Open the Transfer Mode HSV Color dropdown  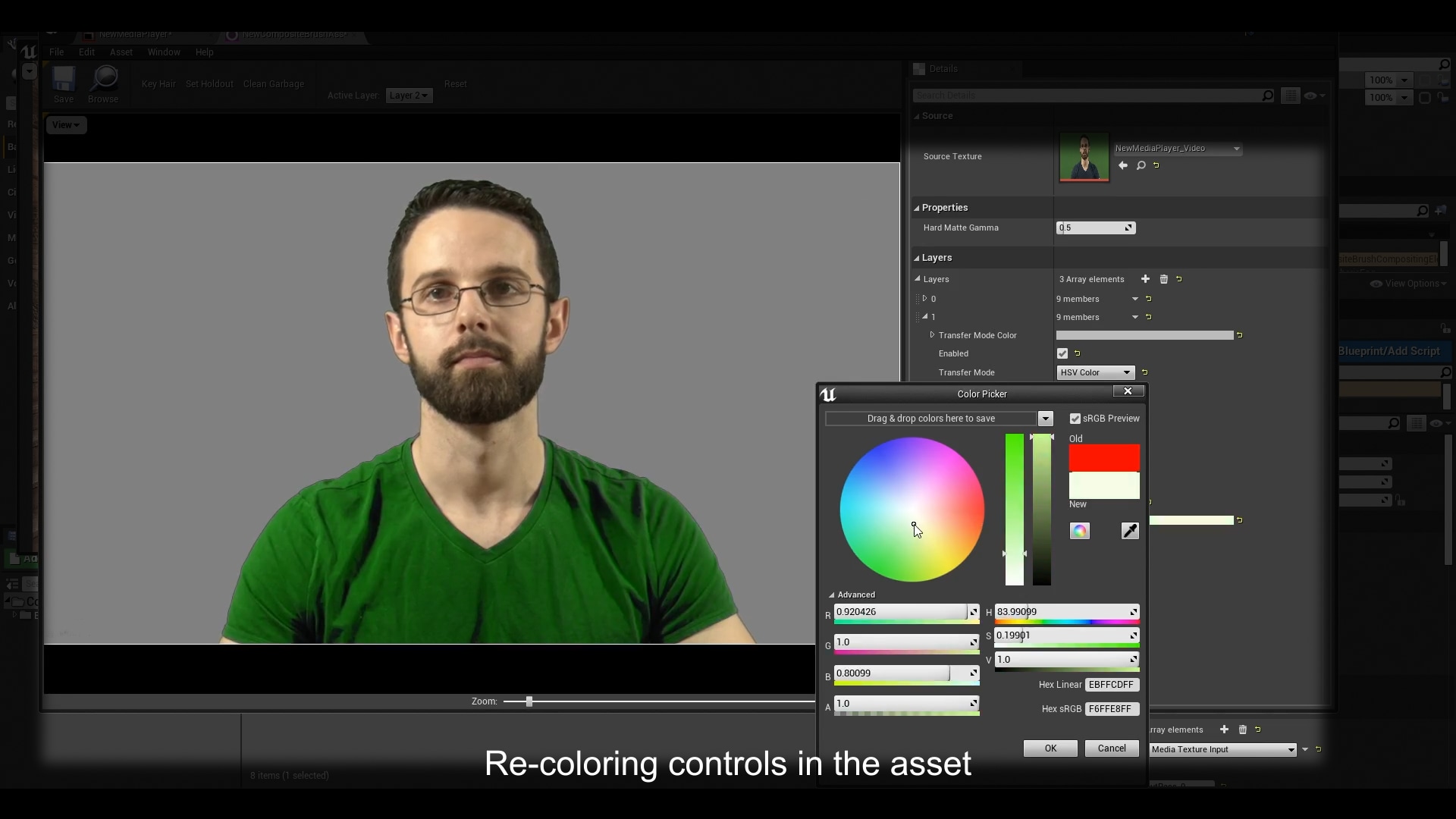(x=1094, y=372)
